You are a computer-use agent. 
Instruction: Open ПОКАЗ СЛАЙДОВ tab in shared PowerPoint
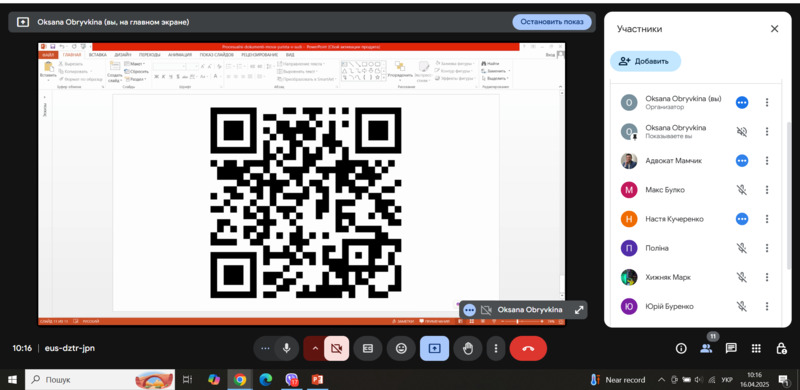click(217, 55)
